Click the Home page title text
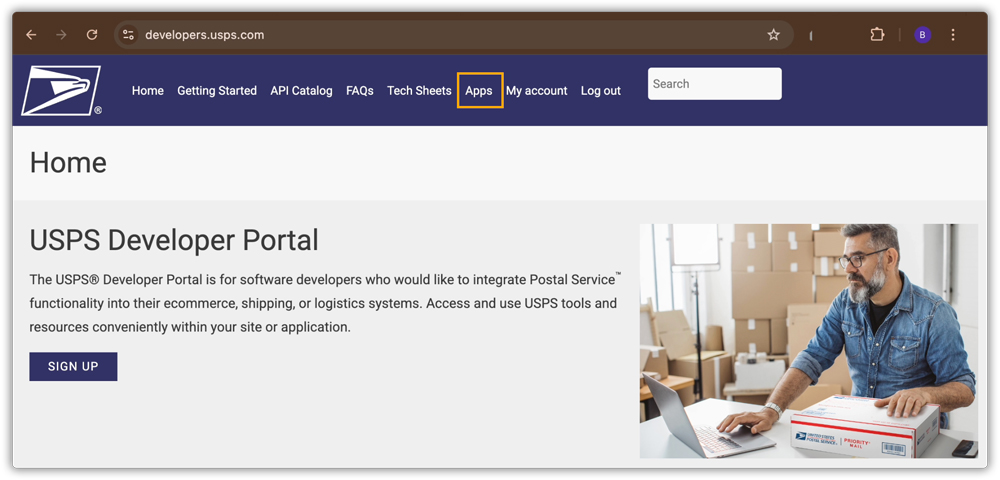The image size is (1000, 480). coord(68,163)
